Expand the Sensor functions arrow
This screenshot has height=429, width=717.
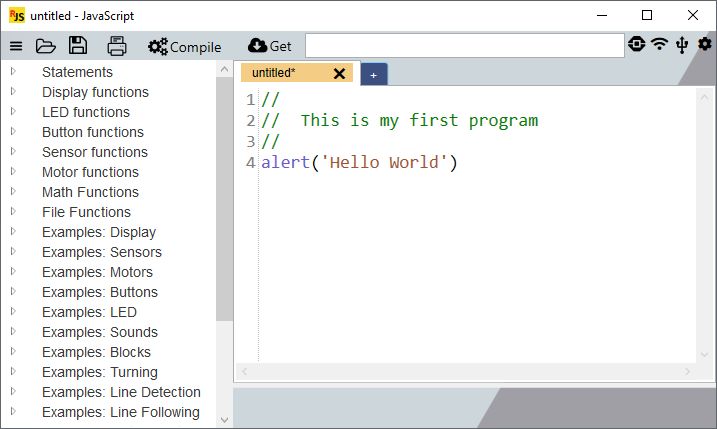13,151
